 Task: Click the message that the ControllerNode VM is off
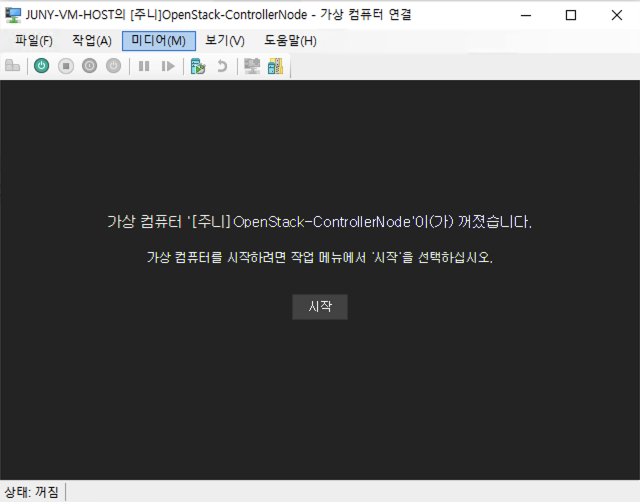click(x=320, y=222)
